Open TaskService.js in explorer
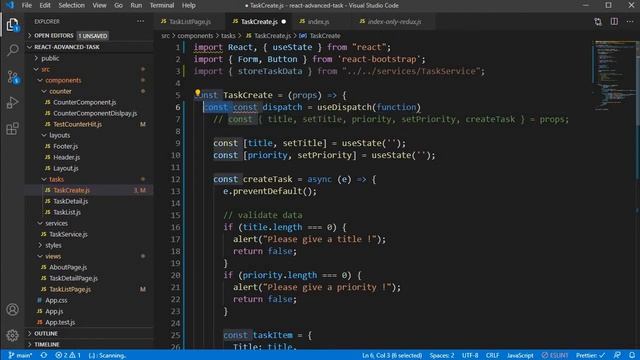Viewport: 640px width, 360px height. [68, 234]
